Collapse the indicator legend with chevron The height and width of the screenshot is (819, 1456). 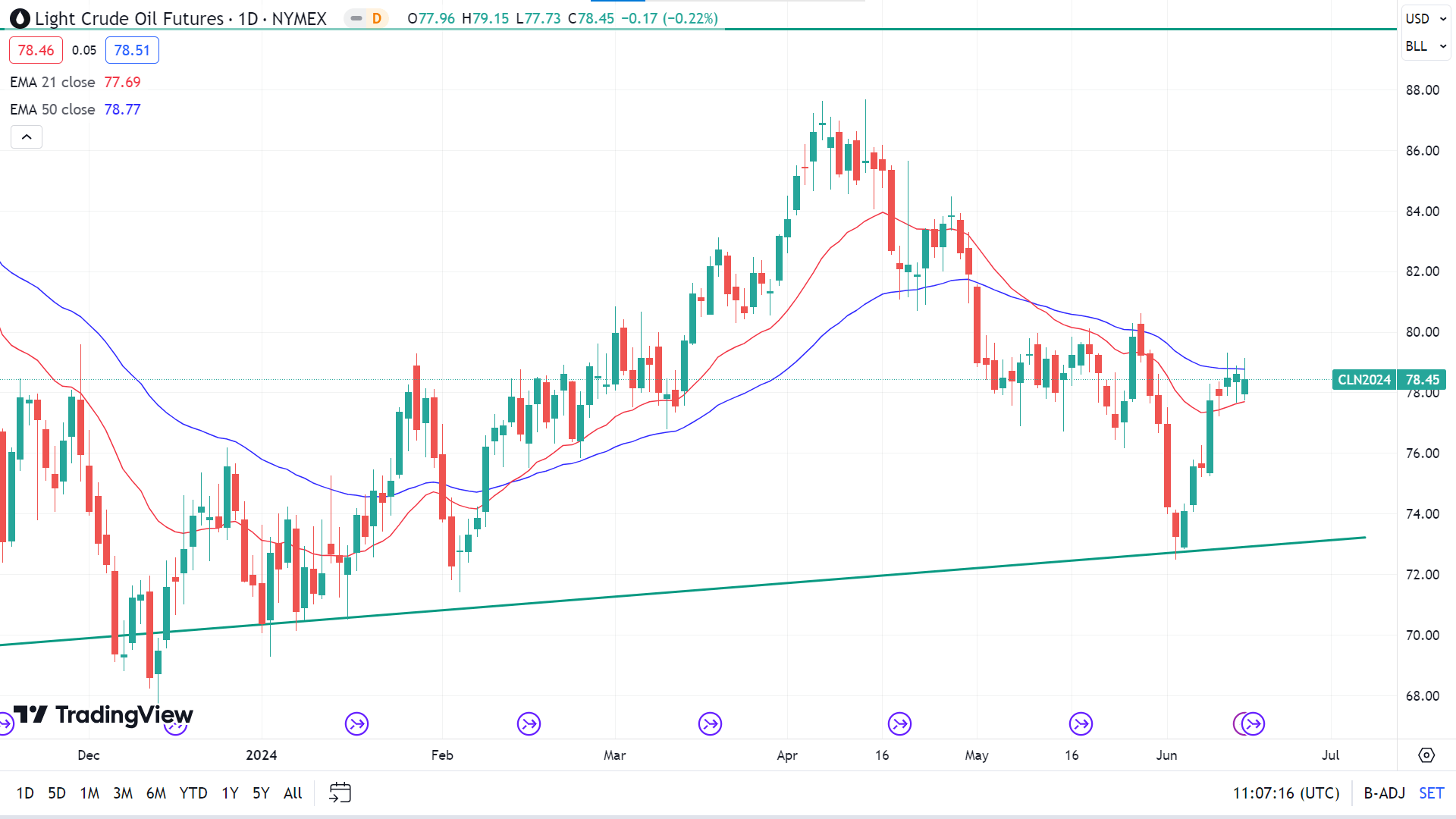(27, 137)
